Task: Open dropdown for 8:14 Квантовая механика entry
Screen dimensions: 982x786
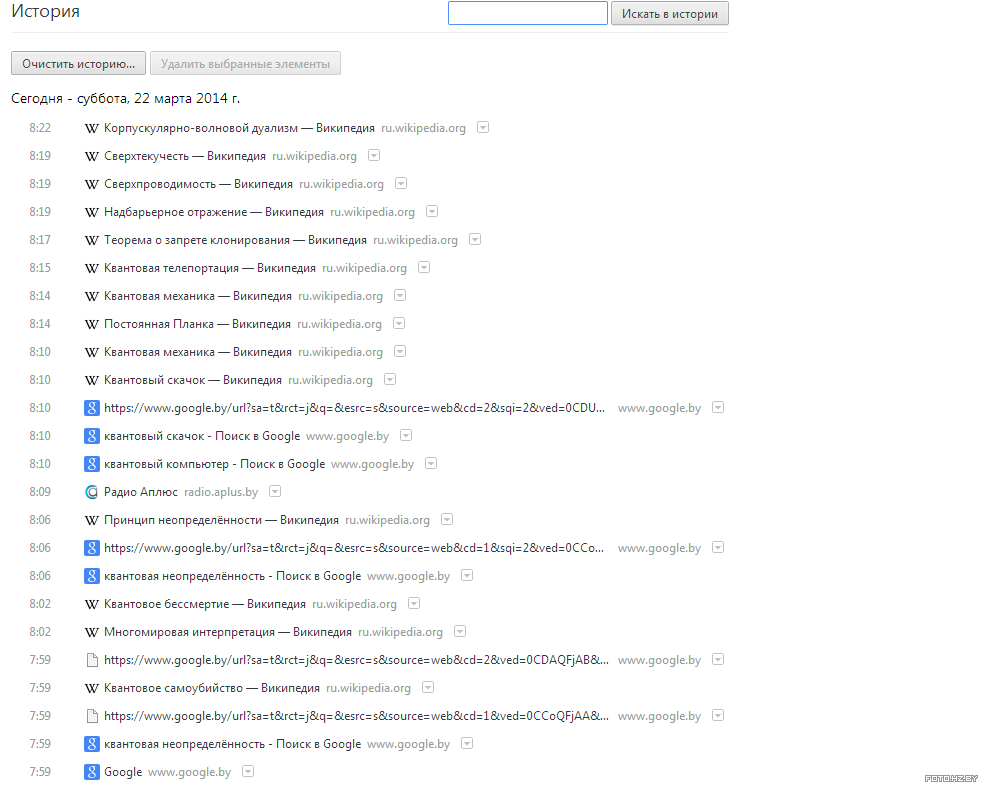Action: click(400, 296)
